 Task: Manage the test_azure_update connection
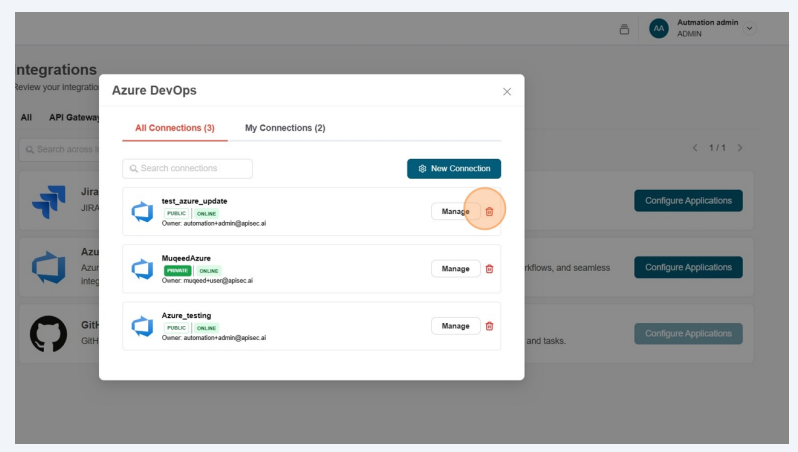455,211
